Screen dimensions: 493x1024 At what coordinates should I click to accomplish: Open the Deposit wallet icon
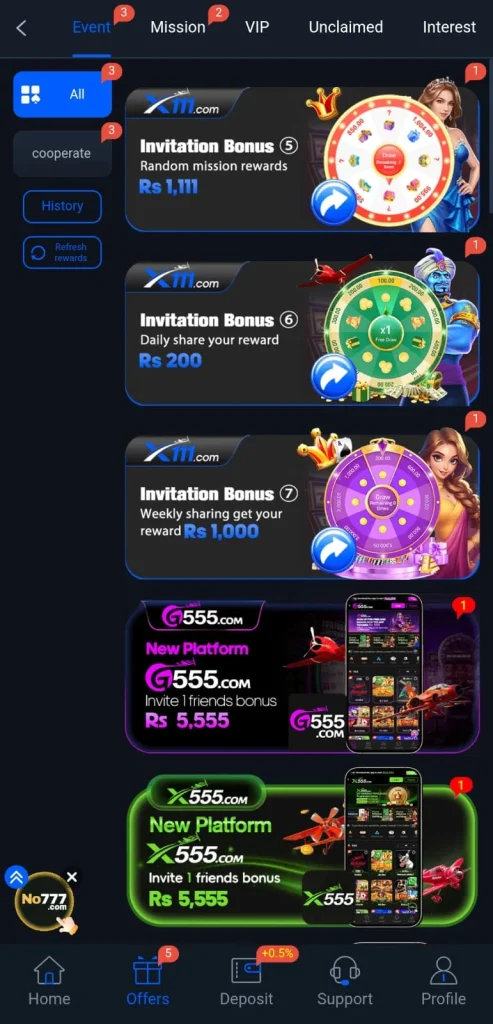[x=246, y=970]
